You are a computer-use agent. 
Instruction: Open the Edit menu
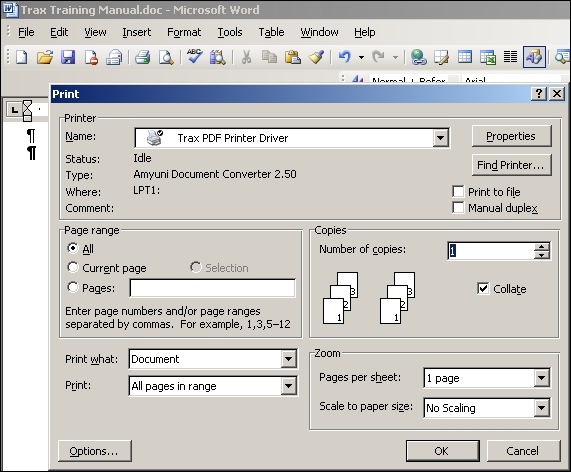(59, 32)
